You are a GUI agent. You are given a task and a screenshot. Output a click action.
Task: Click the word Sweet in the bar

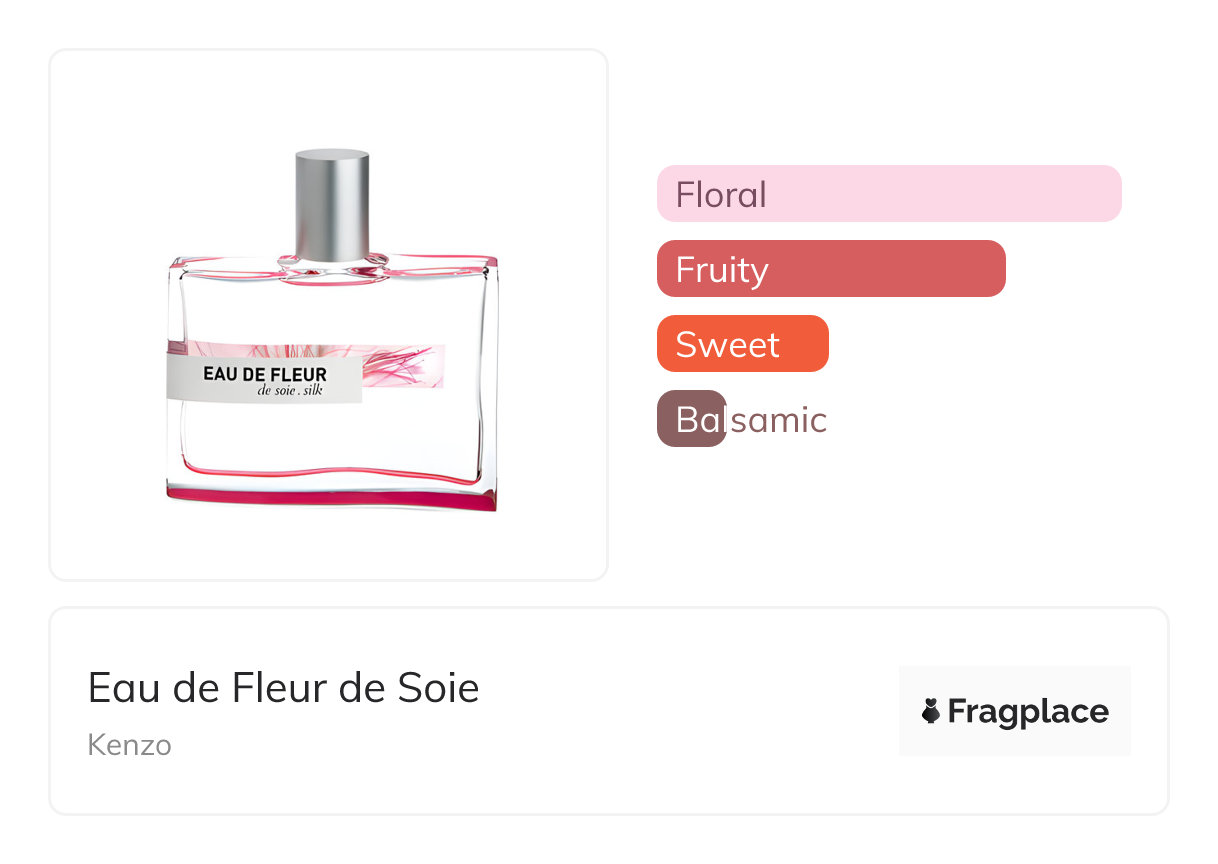[x=727, y=344]
